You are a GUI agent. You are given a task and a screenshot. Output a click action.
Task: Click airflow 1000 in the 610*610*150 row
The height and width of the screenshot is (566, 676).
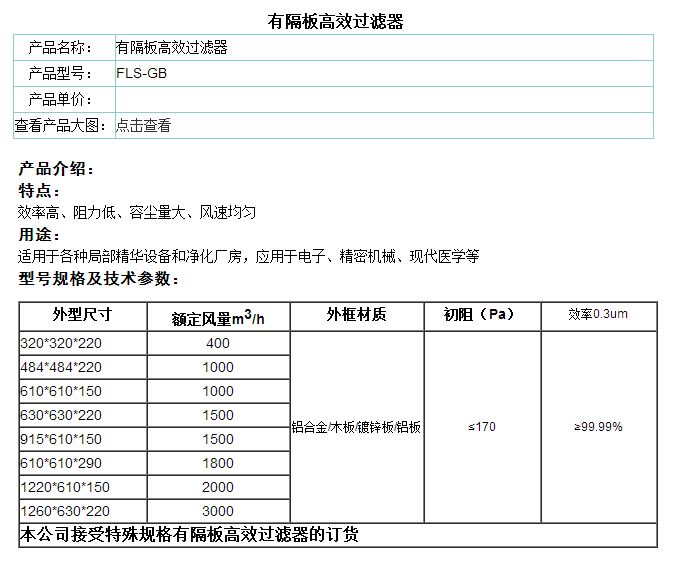coord(218,391)
